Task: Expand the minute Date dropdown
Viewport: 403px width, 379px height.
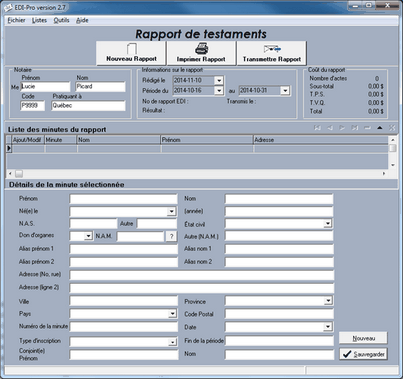Action: (x=328, y=327)
